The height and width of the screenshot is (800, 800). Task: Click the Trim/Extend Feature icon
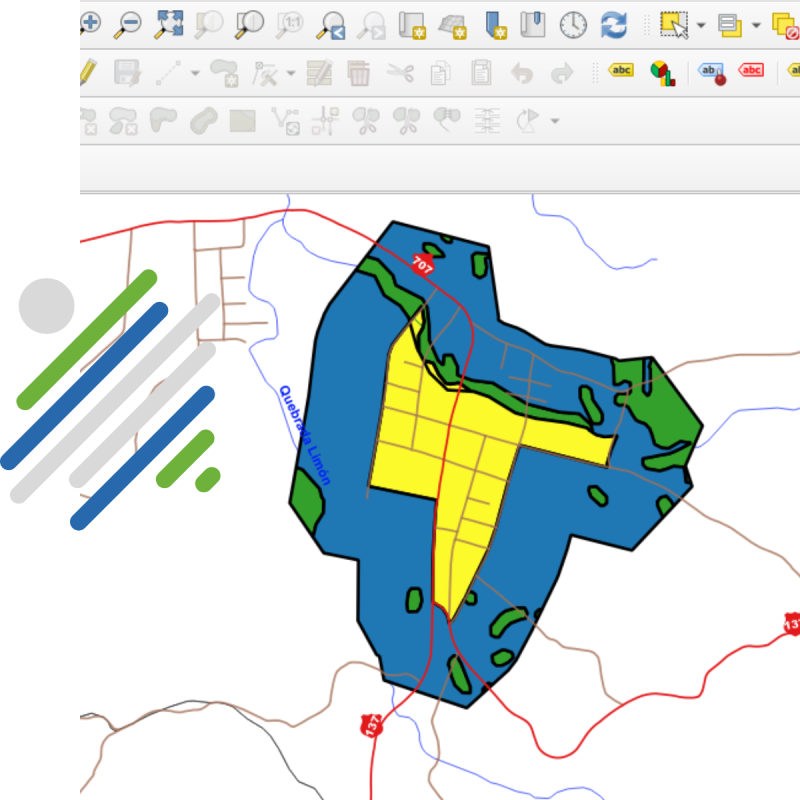tap(326, 121)
